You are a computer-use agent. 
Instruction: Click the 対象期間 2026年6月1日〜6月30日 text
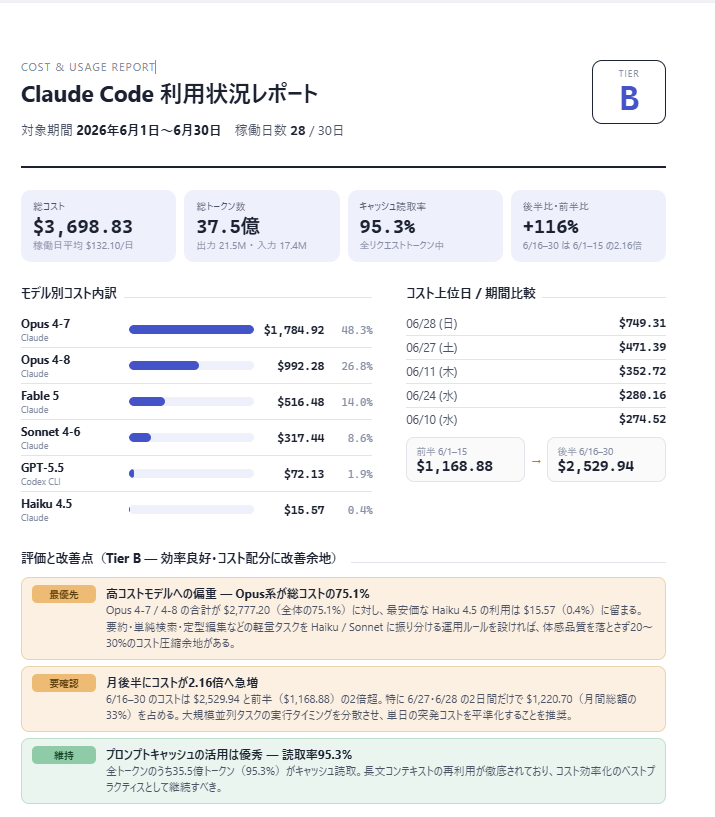pos(121,130)
